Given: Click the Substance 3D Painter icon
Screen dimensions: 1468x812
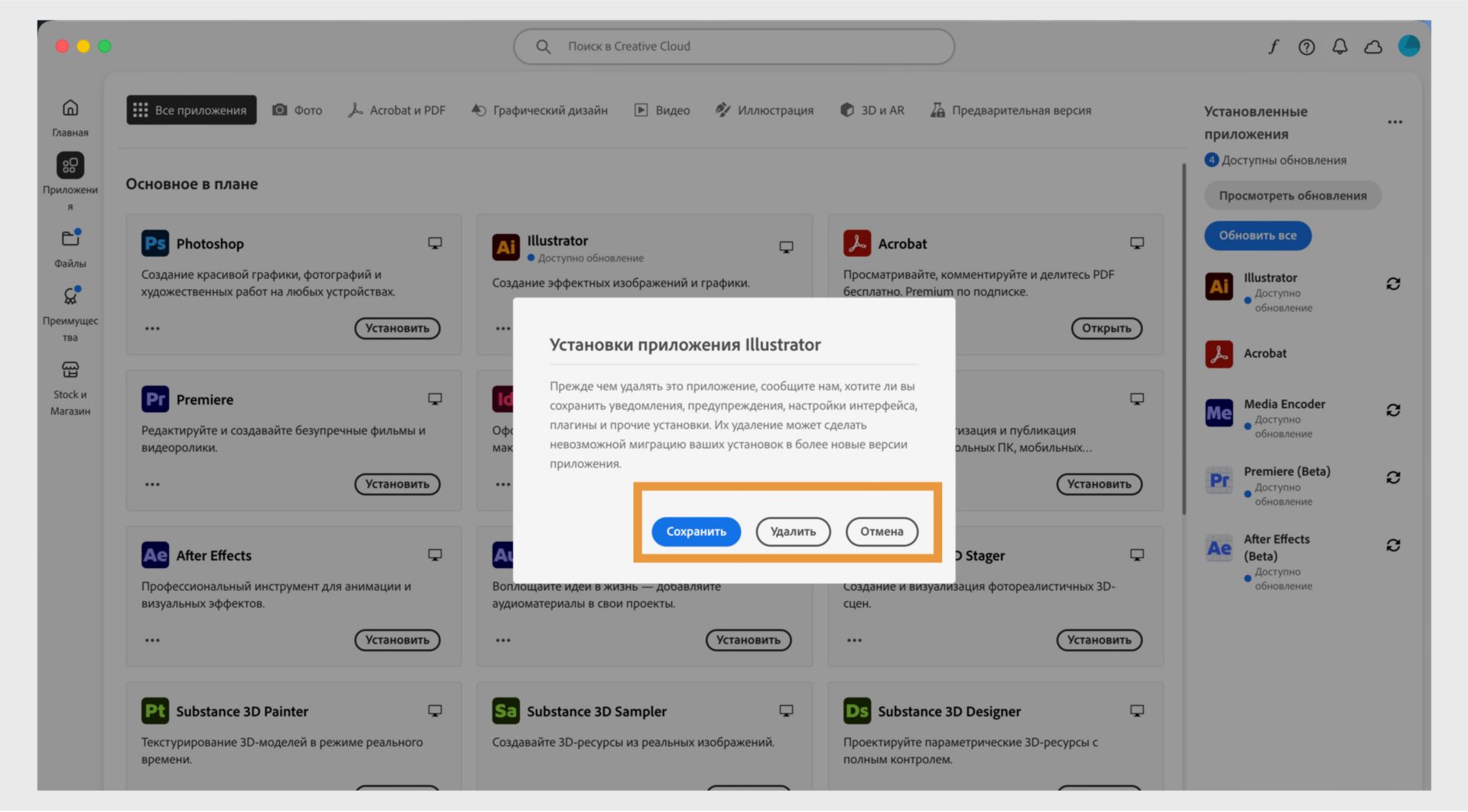Looking at the screenshot, I should click(x=155, y=711).
